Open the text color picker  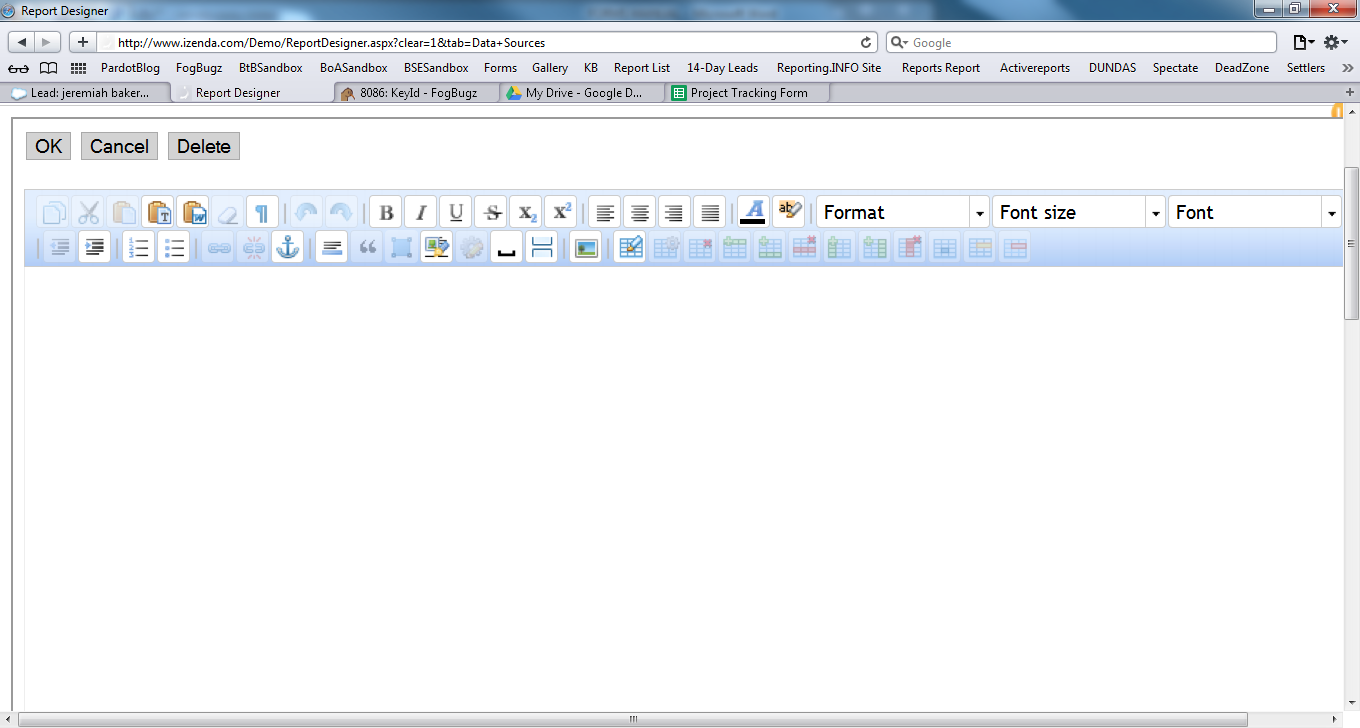pyautogui.click(x=754, y=212)
